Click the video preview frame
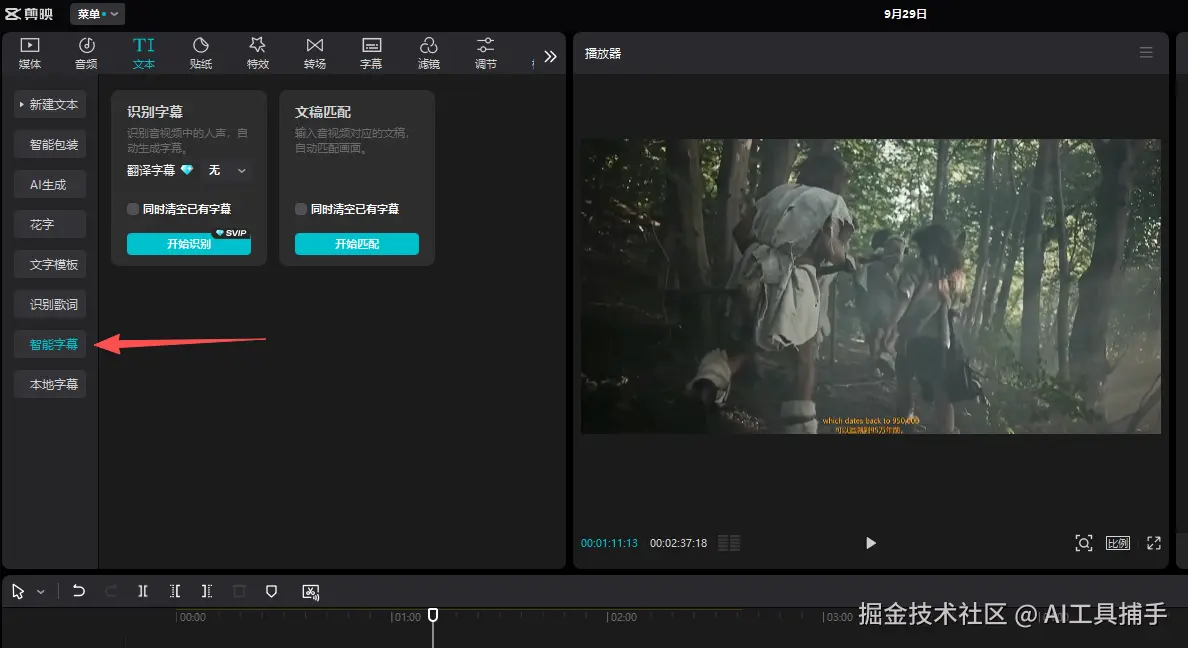This screenshot has height=648, width=1188. [x=871, y=286]
